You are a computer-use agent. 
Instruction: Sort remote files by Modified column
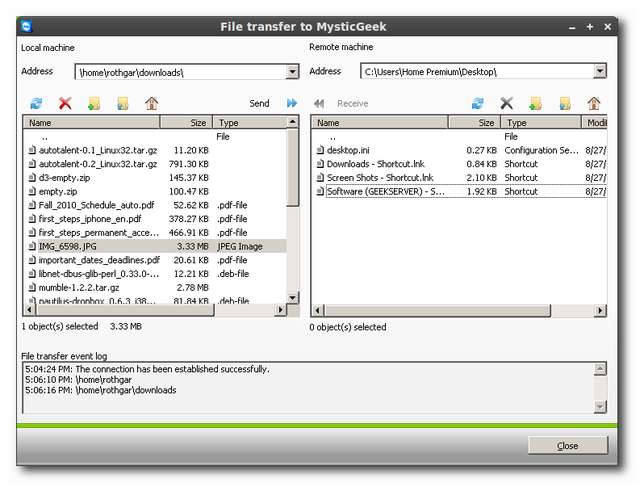595,122
